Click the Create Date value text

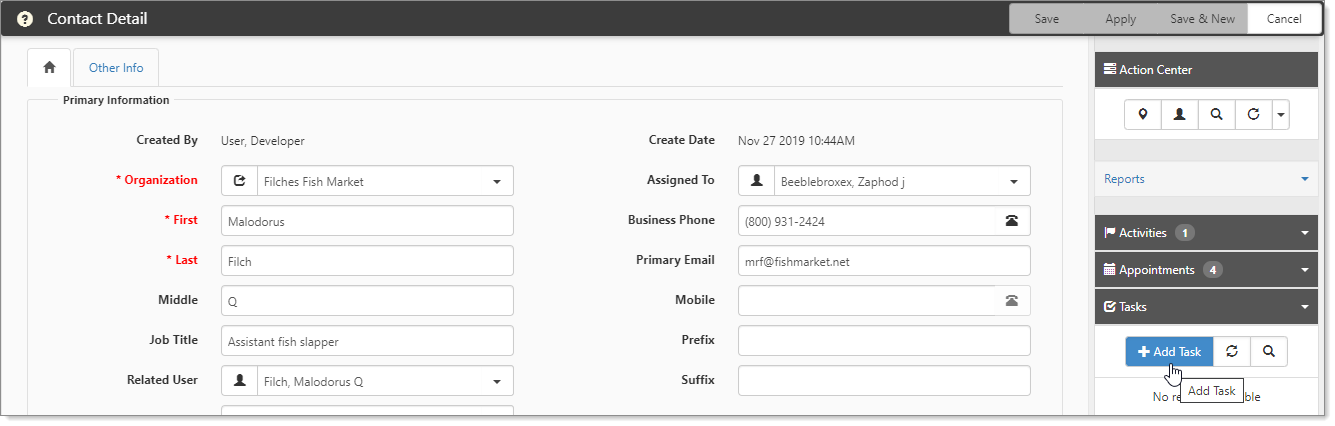pos(796,141)
